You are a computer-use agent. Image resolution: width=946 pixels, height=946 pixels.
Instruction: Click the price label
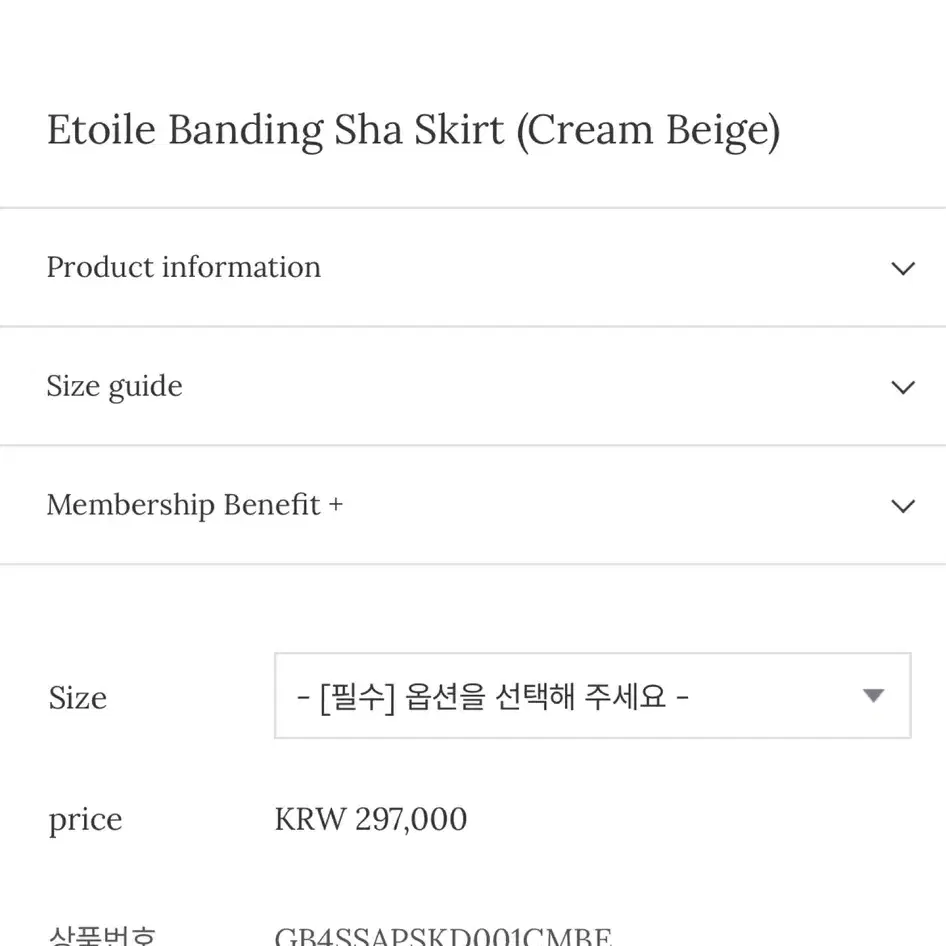85,821
